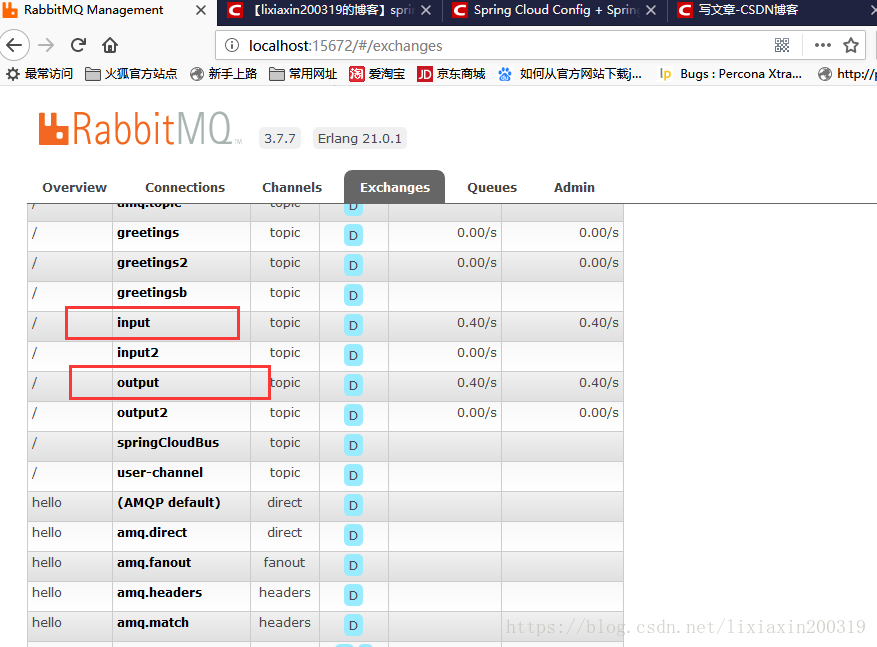
Task: Open the amq.direct exchange
Action: coord(152,532)
